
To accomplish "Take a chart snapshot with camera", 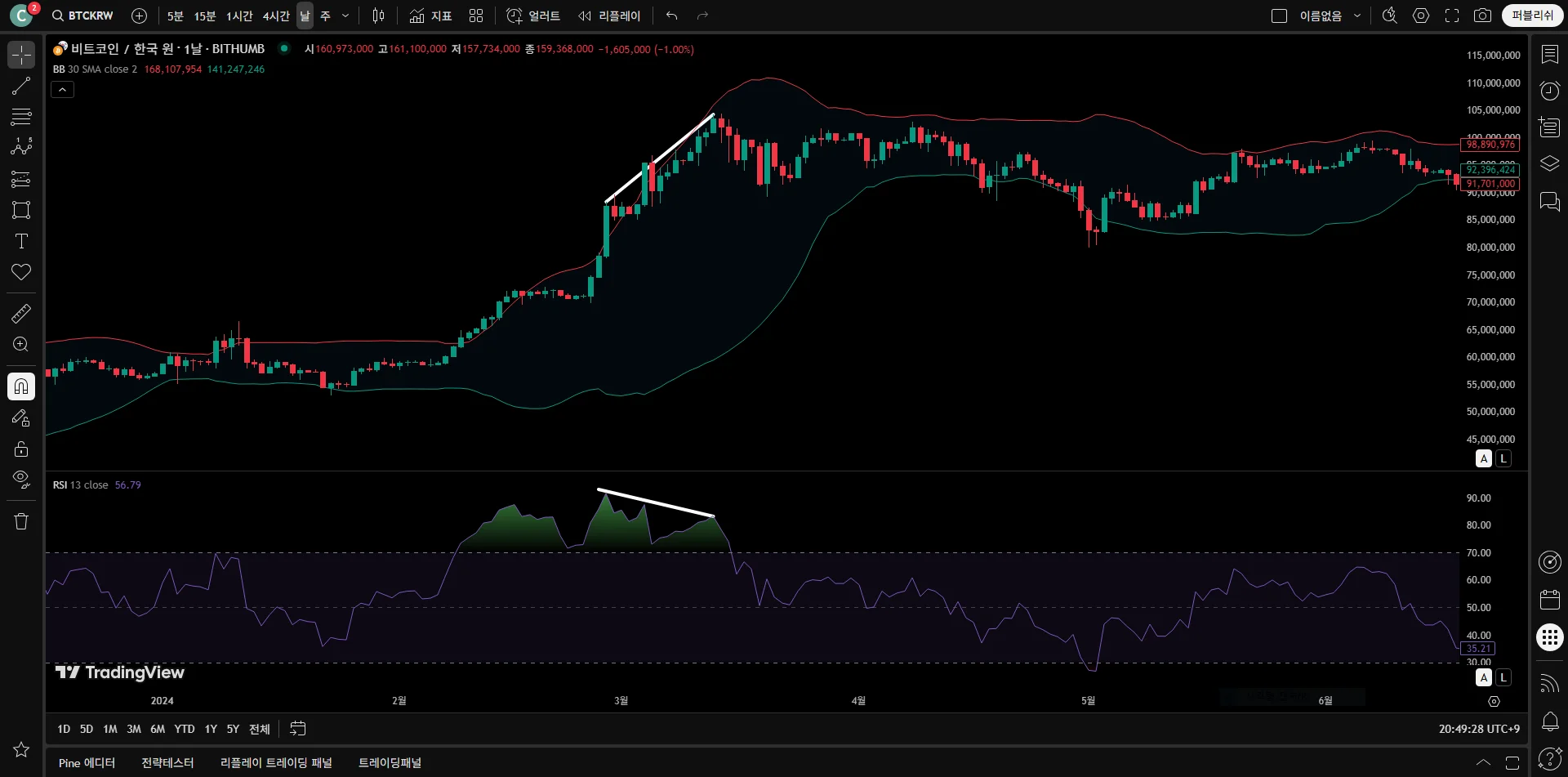I will point(1483,16).
